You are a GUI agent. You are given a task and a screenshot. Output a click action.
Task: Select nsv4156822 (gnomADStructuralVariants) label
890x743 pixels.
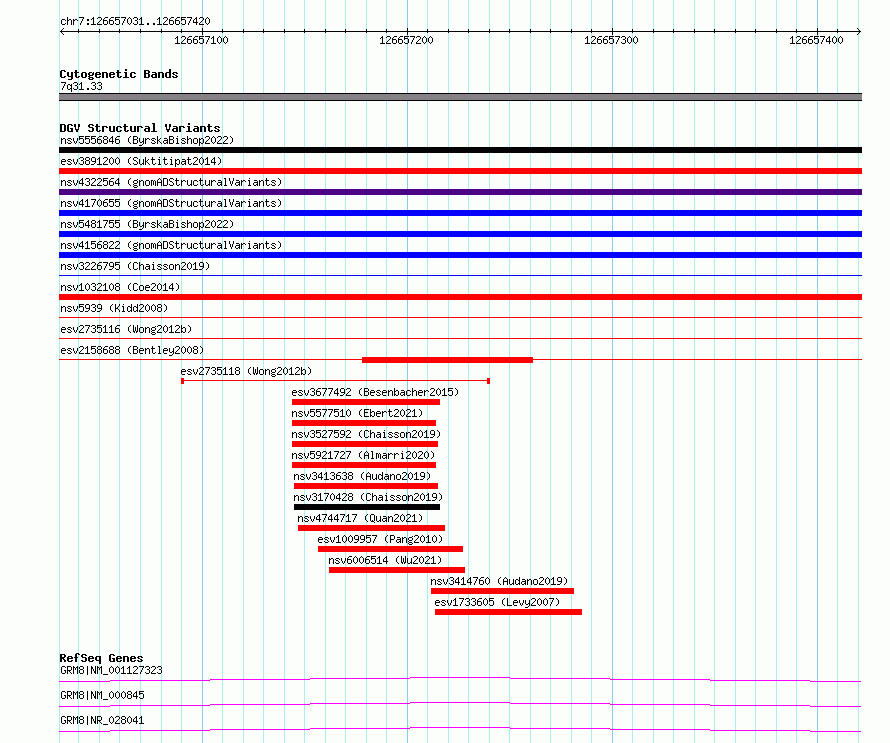click(x=171, y=245)
